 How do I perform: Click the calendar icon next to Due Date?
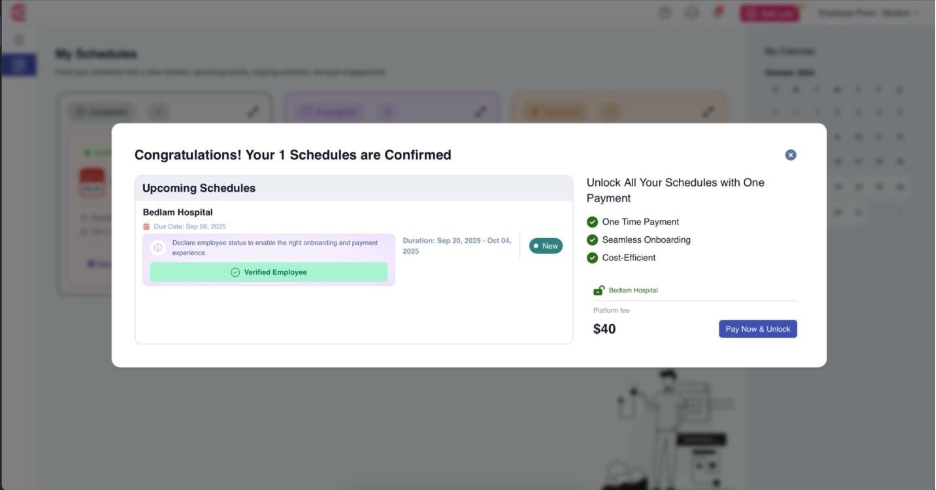(x=147, y=227)
